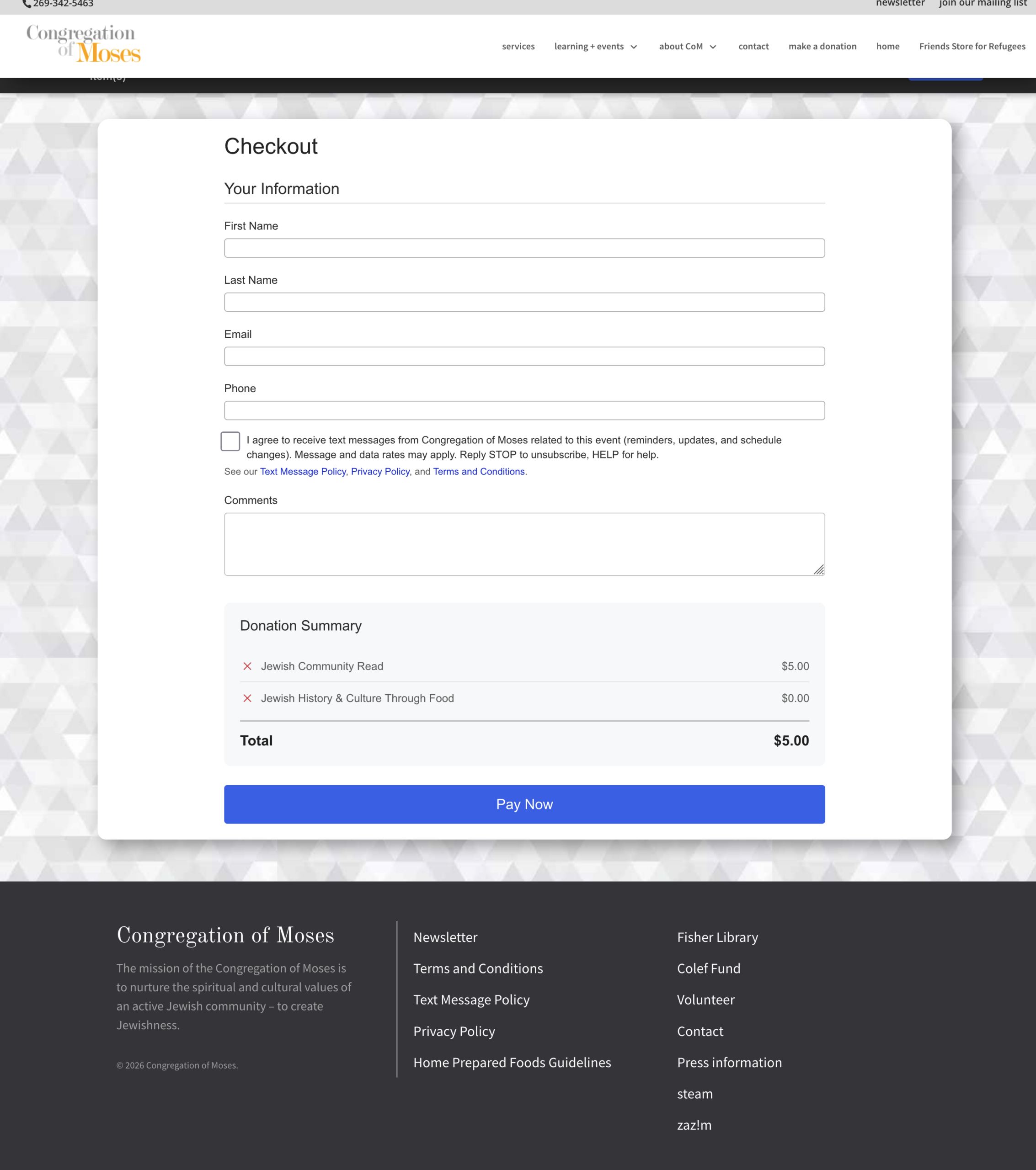Agree to receive text messages checkbox

coord(230,441)
